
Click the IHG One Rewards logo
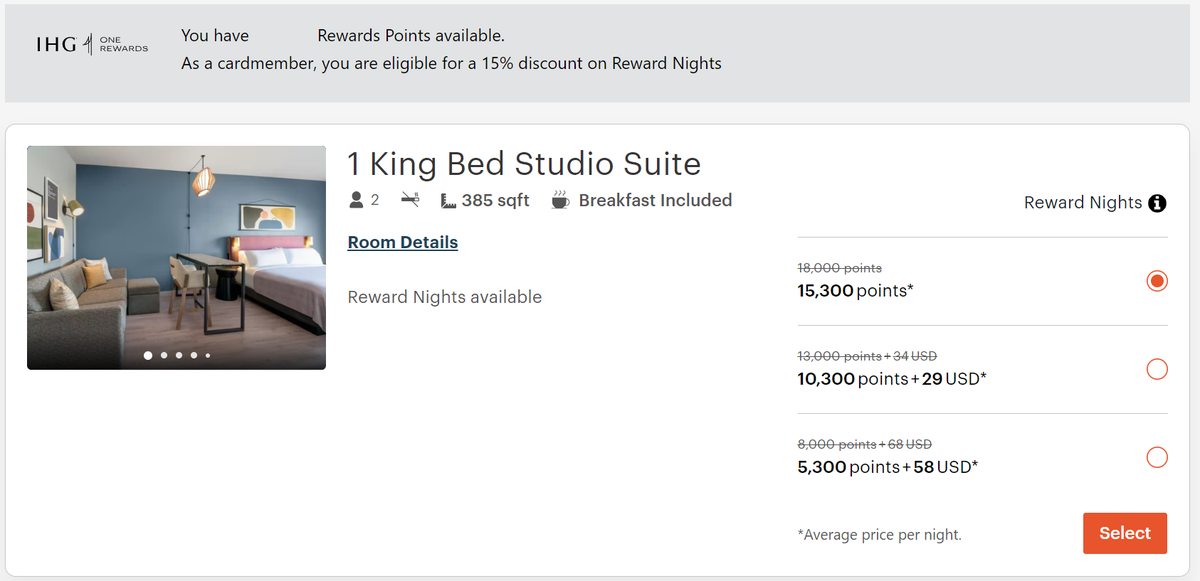click(x=92, y=45)
